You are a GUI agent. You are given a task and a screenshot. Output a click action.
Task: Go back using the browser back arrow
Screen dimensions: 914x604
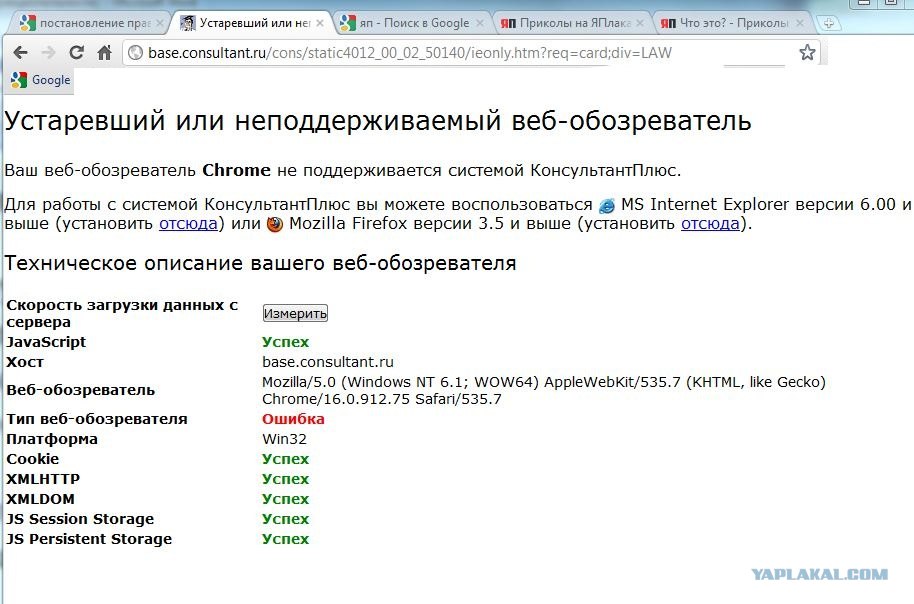click(20, 53)
